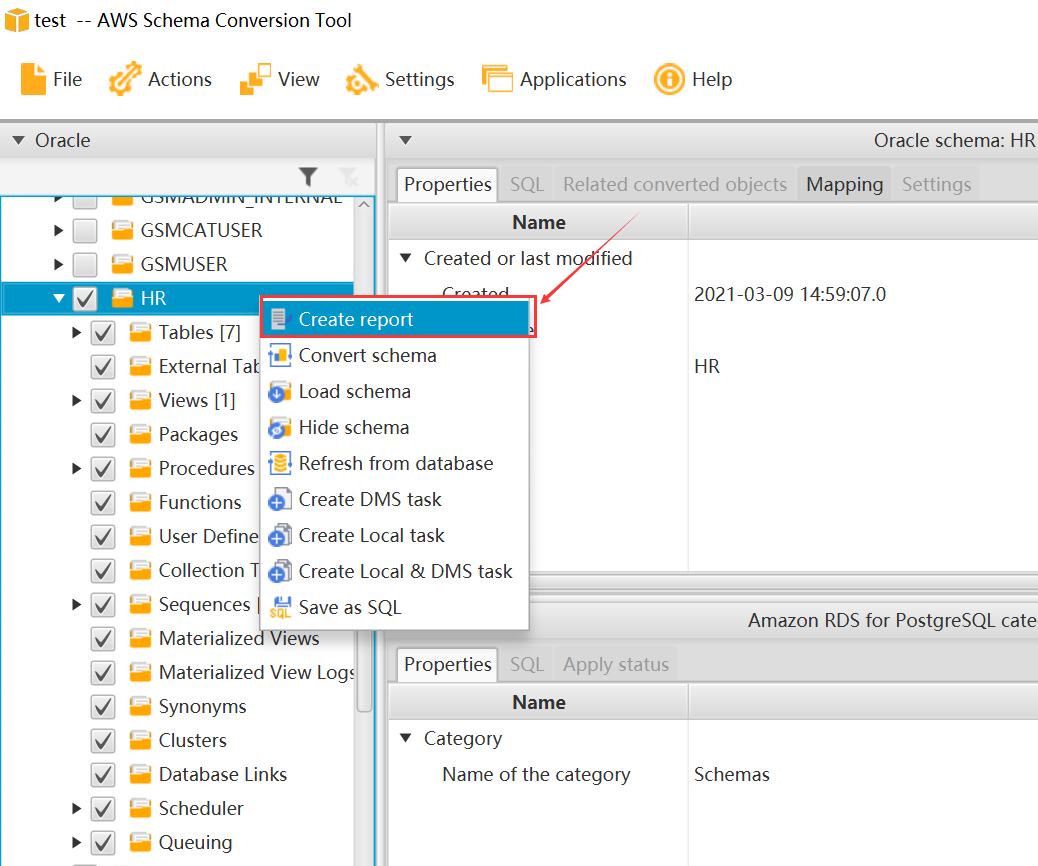Click the File menu page icon
The width and height of the screenshot is (1038, 866).
click(x=33, y=79)
